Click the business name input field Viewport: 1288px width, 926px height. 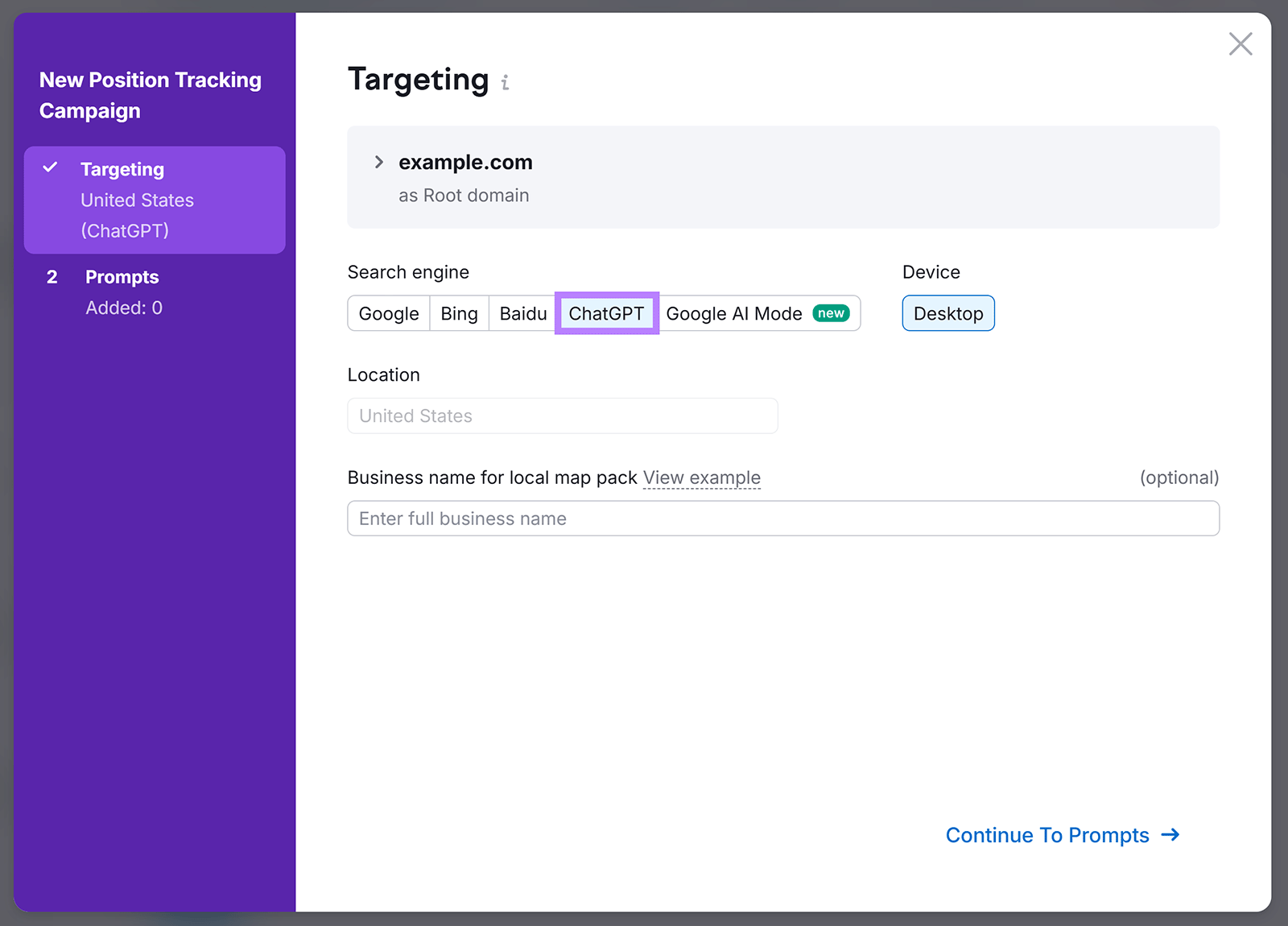(x=783, y=519)
